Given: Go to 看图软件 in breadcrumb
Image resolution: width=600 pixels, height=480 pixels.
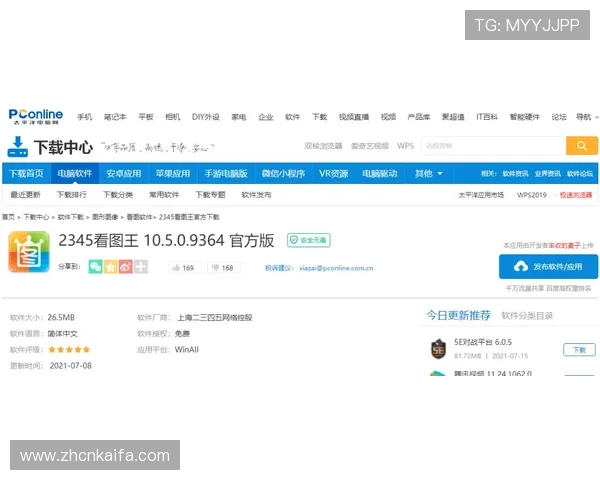Looking at the screenshot, I should (x=139, y=217).
